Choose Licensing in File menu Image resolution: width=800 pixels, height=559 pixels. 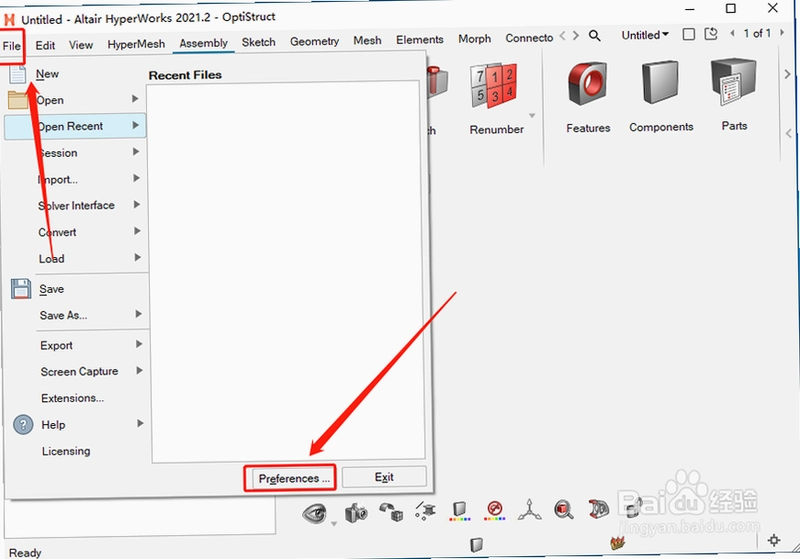coord(66,451)
